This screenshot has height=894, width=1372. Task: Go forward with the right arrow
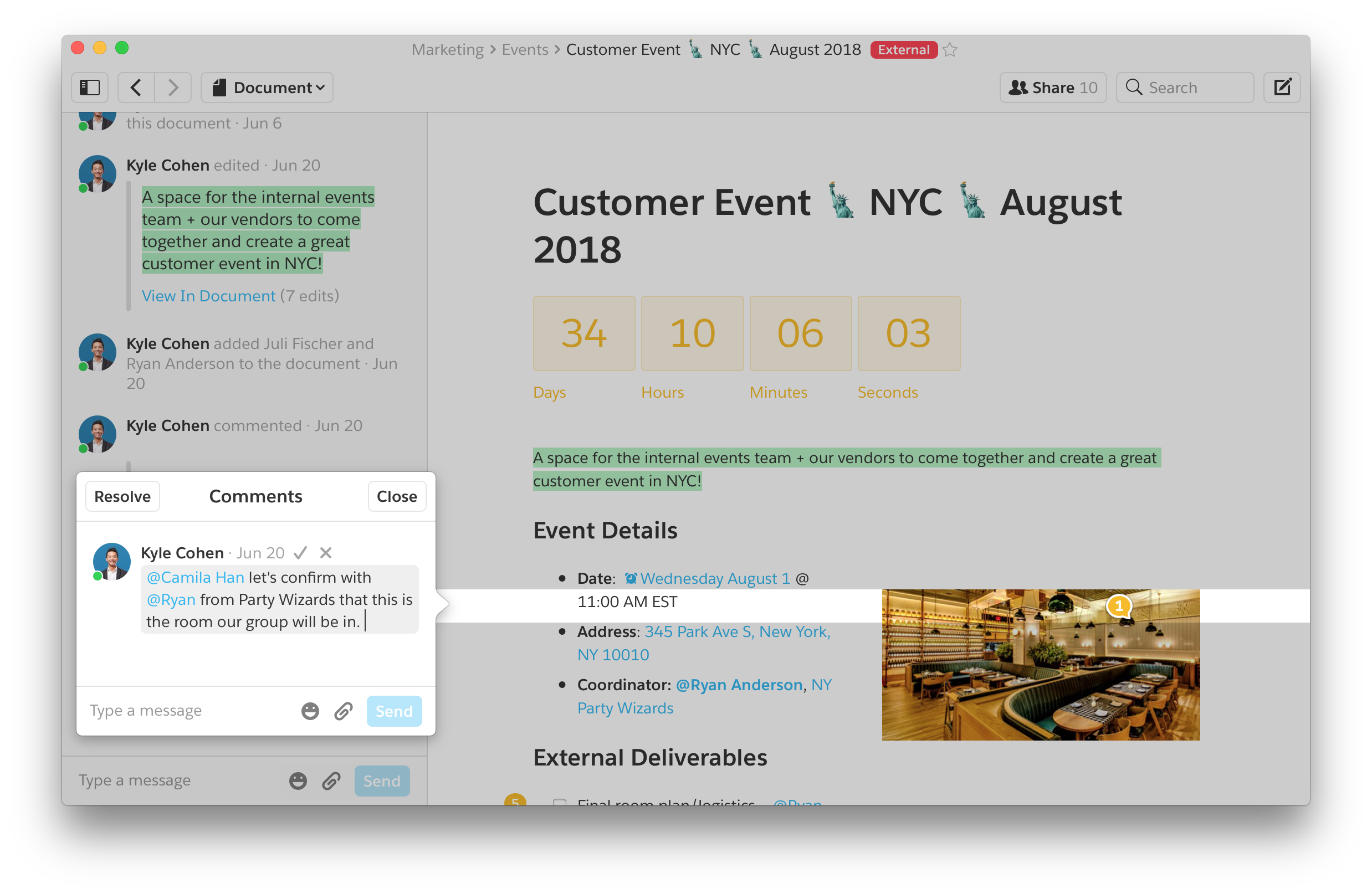coord(173,88)
